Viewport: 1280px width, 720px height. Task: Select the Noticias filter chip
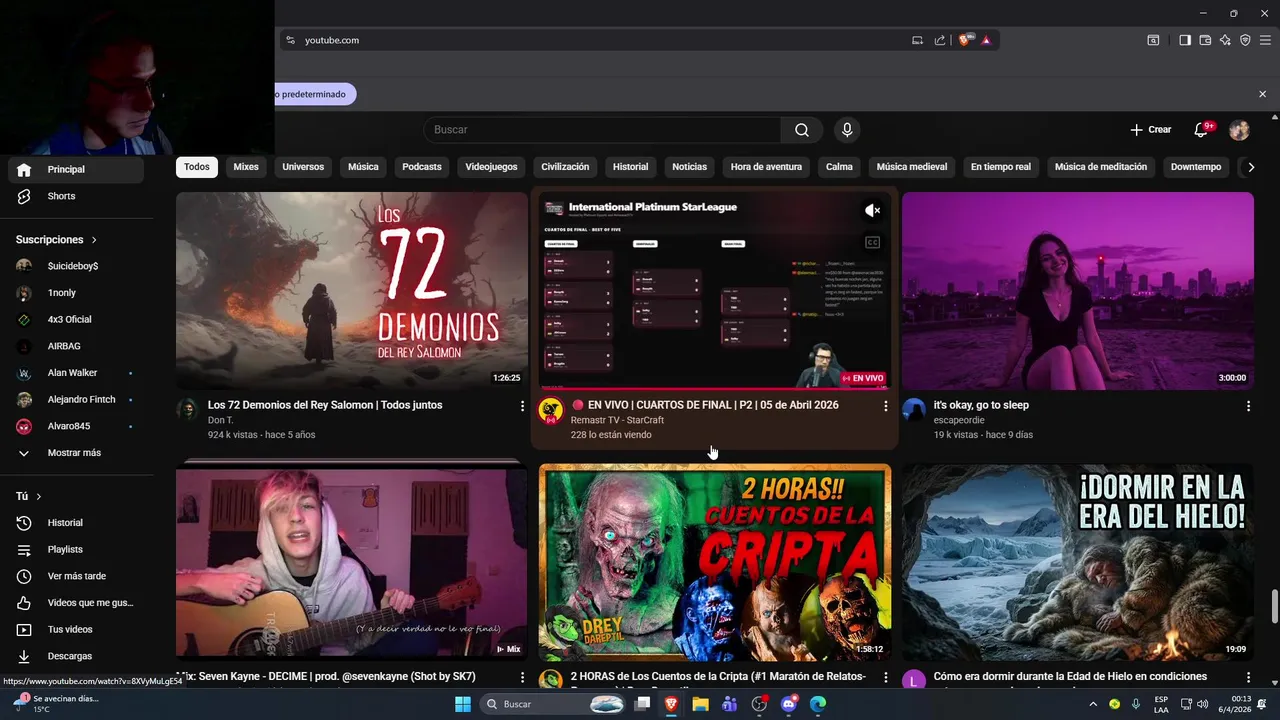[x=689, y=167]
